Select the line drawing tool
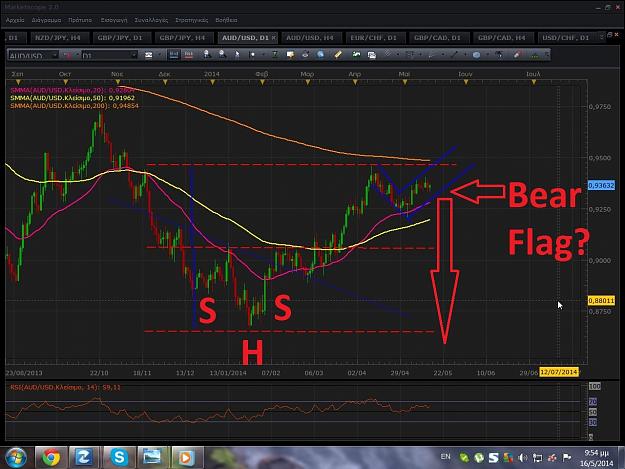625x469 pixels. (x=454, y=55)
